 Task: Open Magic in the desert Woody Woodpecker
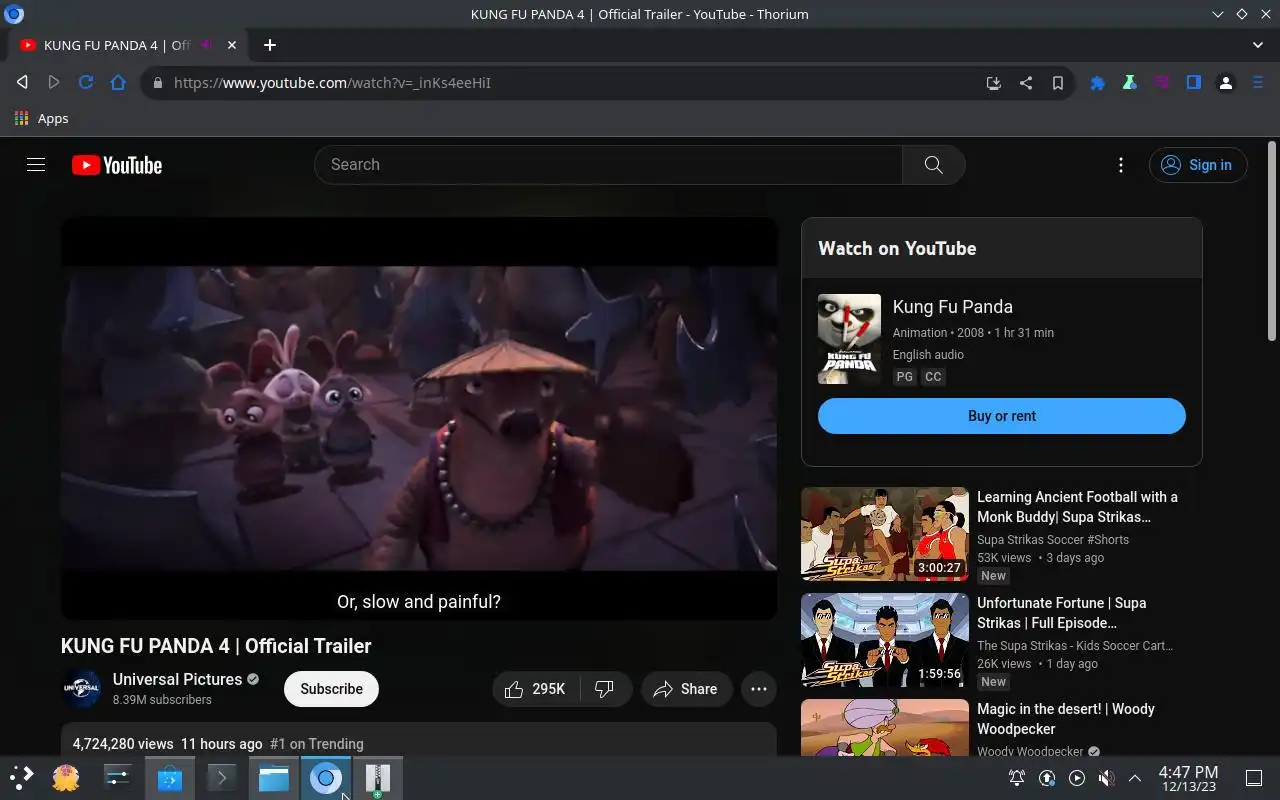point(1066,719)
